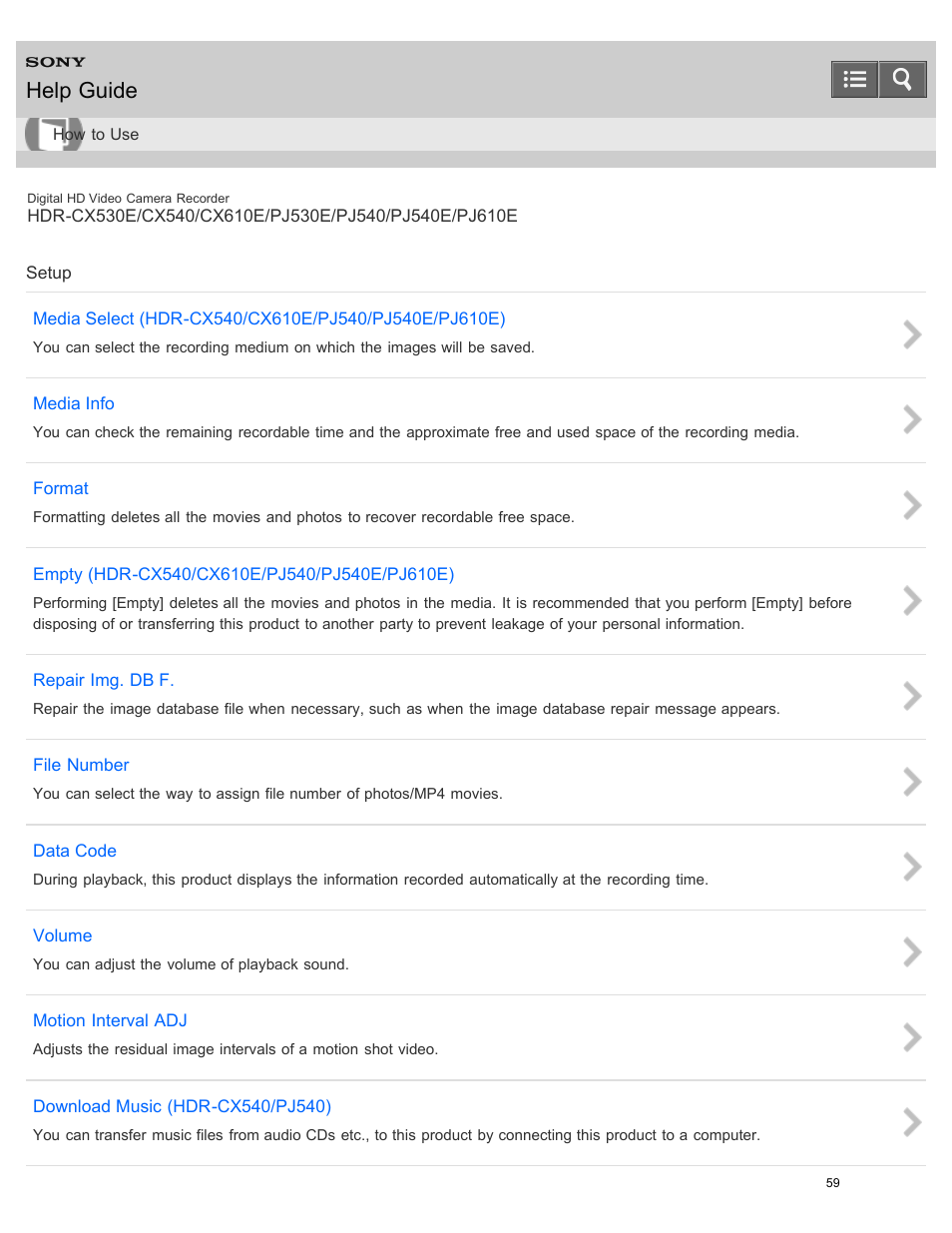952x1233 pixels.
Task: Open the Help Guide header title
Action: tap(82, 91)
